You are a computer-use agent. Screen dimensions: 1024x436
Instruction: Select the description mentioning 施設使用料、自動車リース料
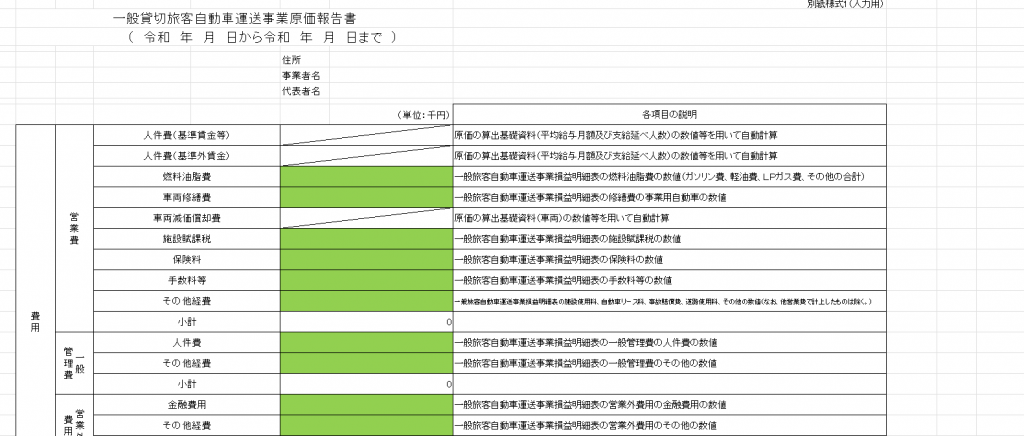(x=669, y=302)
